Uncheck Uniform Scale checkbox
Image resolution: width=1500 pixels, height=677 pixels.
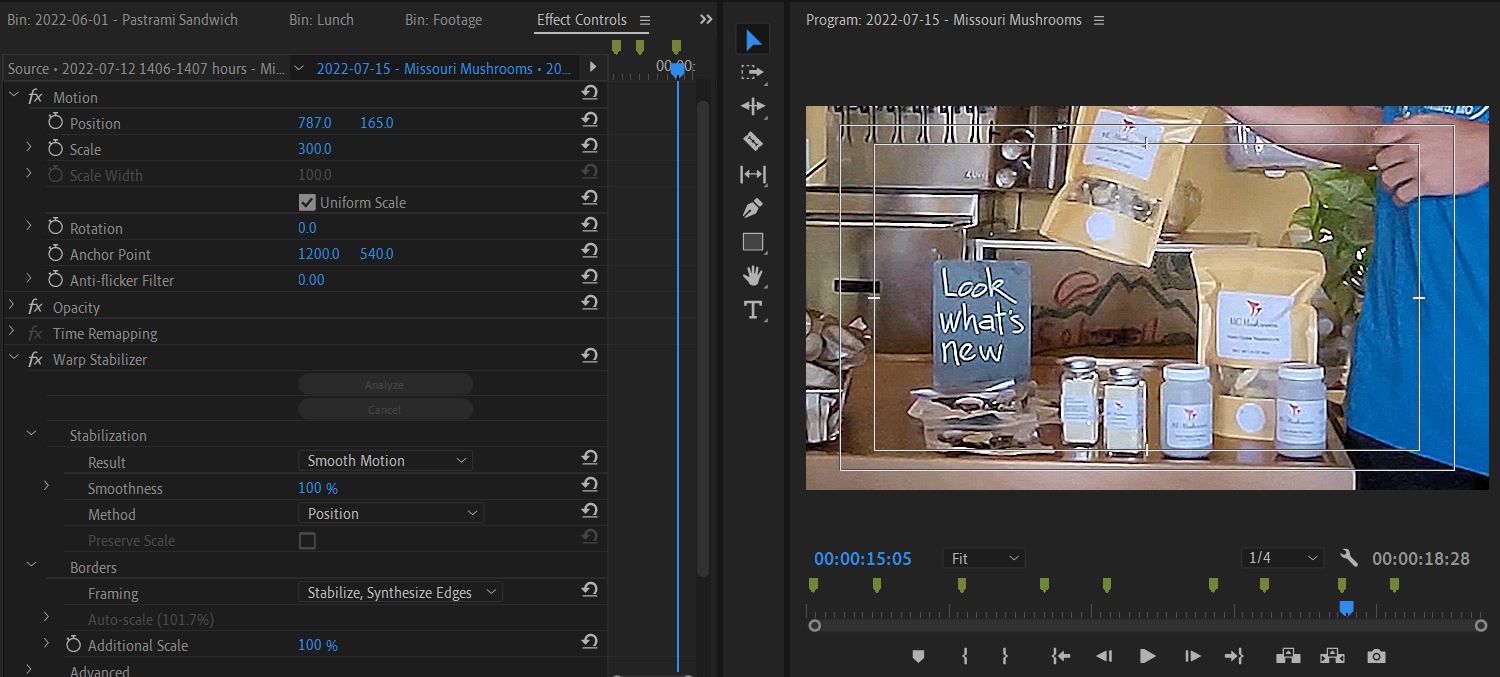click(x=307, y=202)
